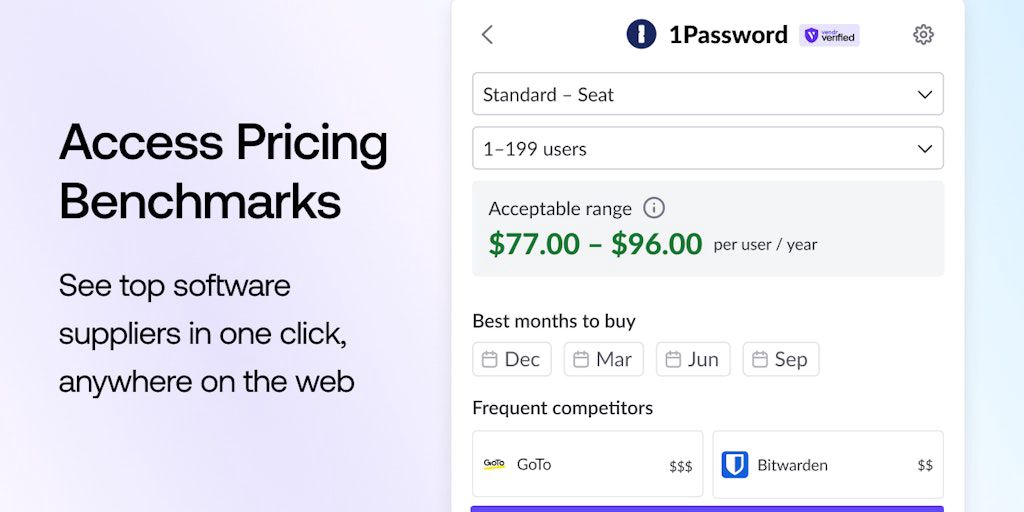
Task: Select the Jun month chip
Action: (x=693, y=359)
